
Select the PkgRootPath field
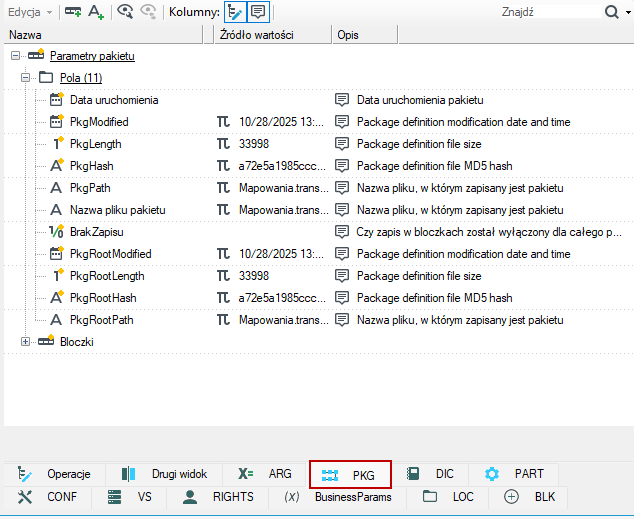coord(101,320)
